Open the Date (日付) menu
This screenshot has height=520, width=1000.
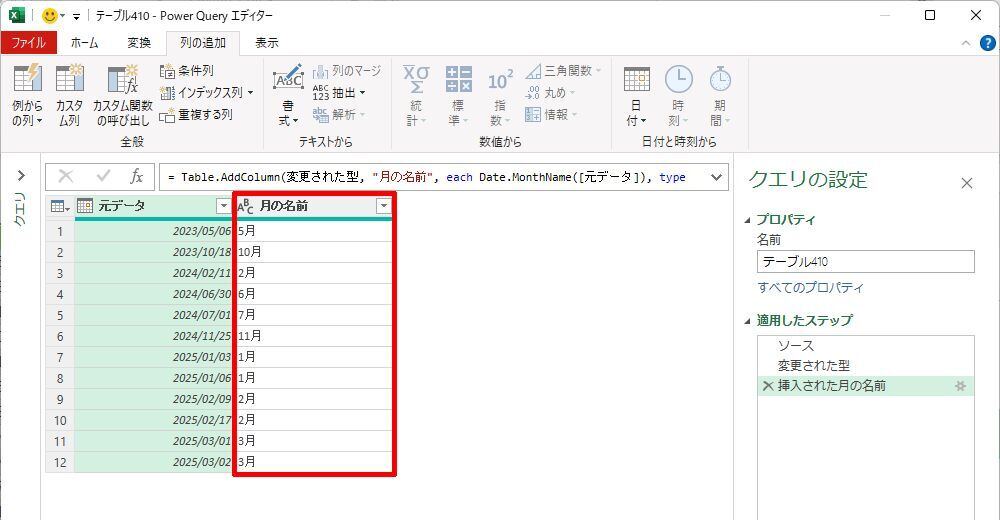click(636, 94)
